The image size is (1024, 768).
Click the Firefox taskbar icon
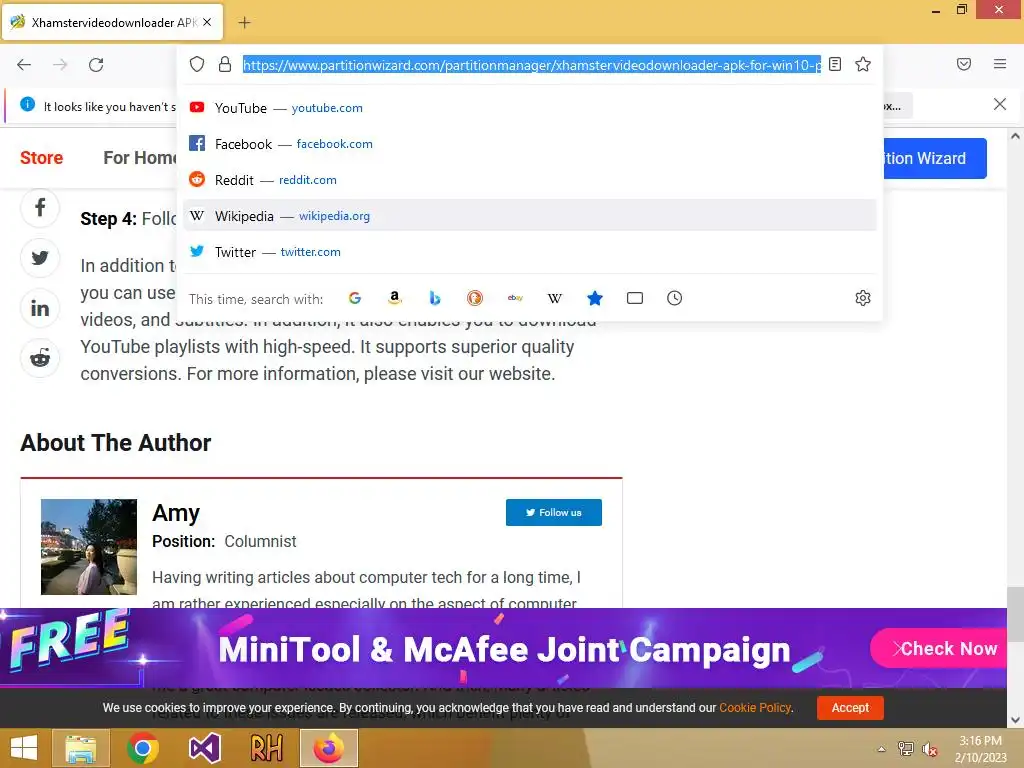(x=328, y=748)
